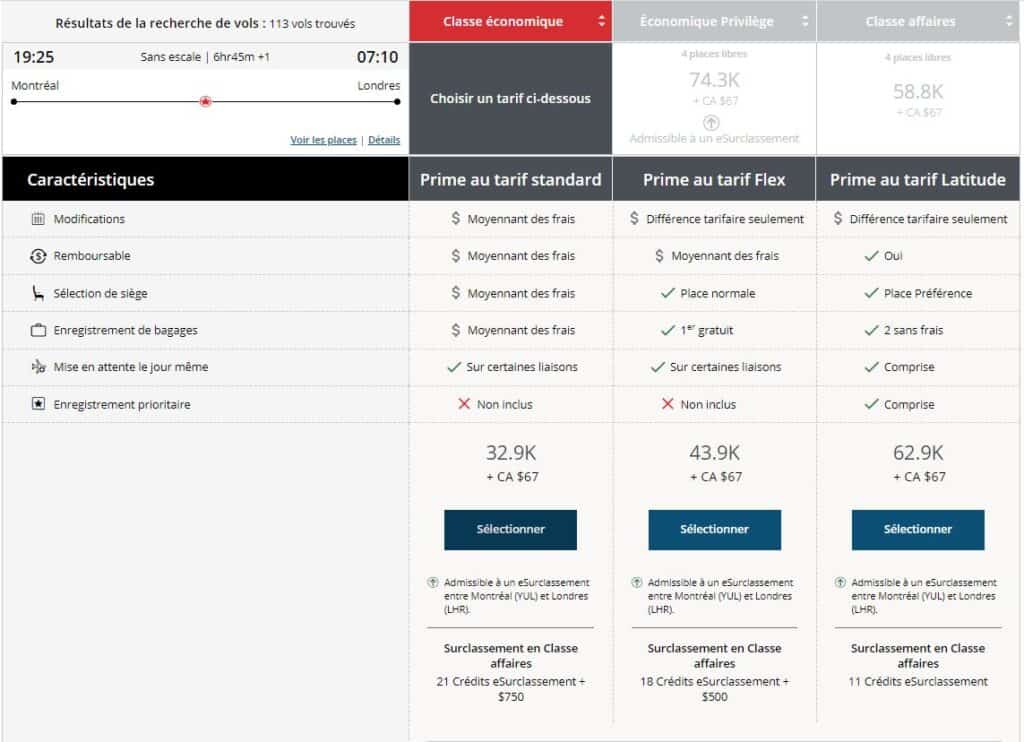Select the 62.9K Latitude fare
This screenshot has height=742, width=1024.
pos(917,530)
